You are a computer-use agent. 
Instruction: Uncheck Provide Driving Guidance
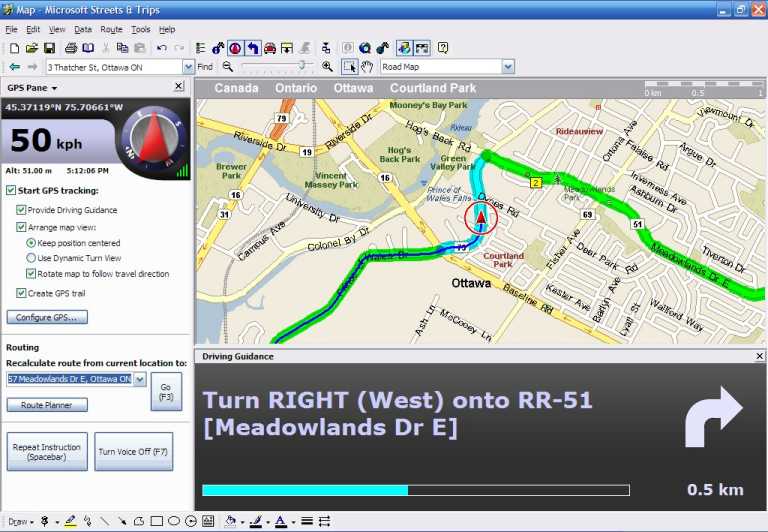21,210
